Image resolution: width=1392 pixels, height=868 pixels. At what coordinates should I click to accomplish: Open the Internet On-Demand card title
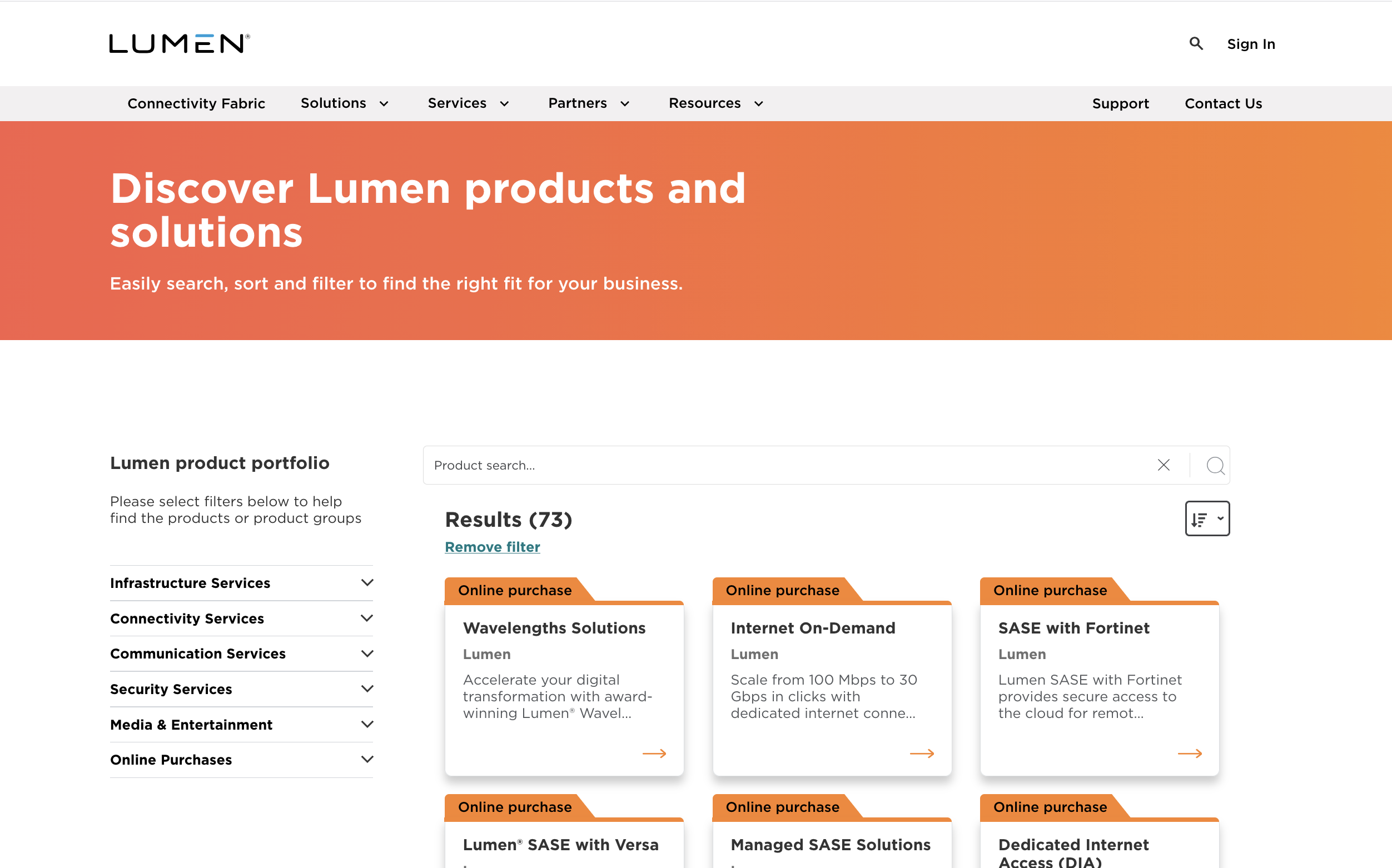click(x=813, y=628)
